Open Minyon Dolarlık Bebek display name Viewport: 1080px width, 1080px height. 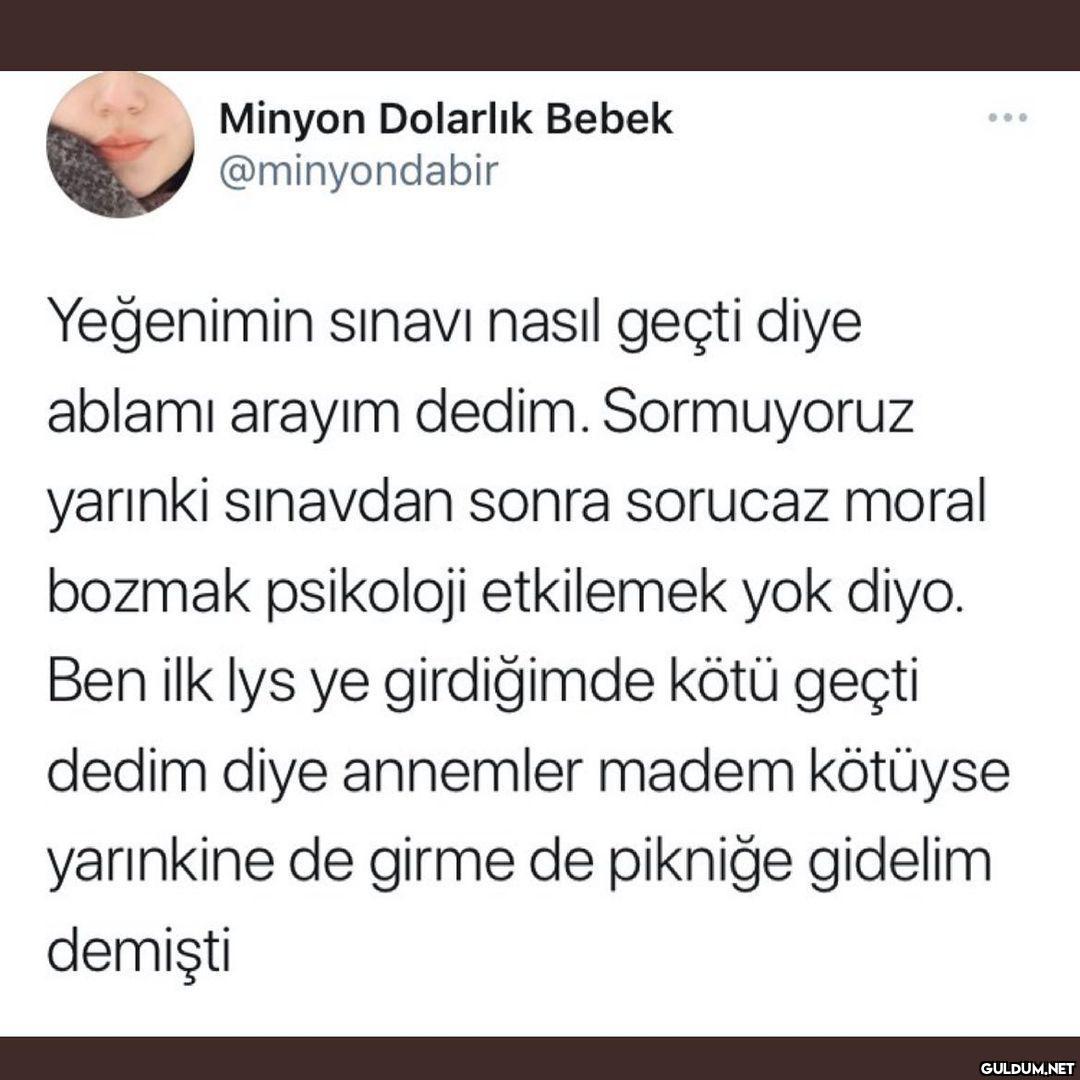click(446, 119)
